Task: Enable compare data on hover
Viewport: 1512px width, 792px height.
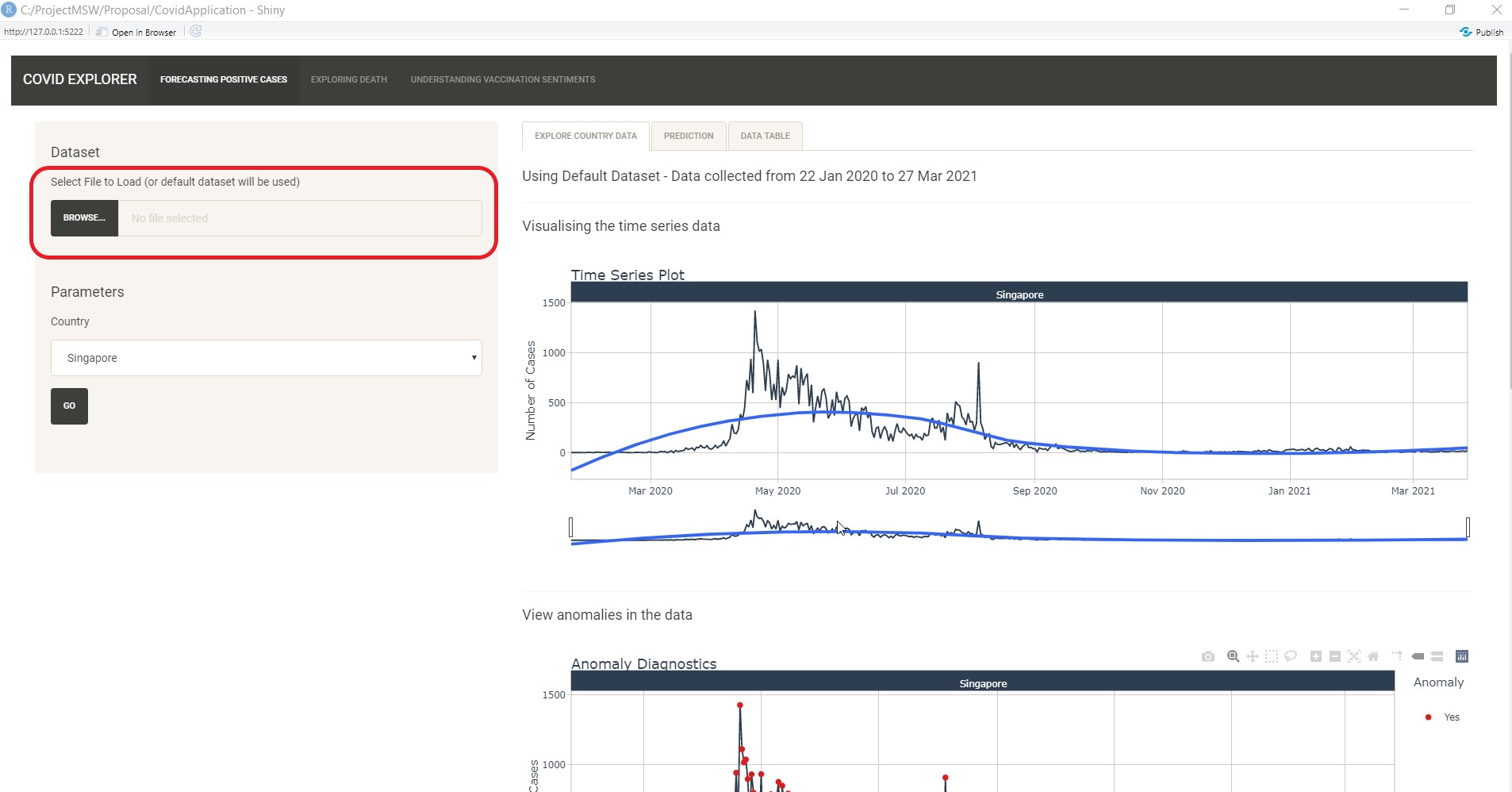Action: point(1437,656)
